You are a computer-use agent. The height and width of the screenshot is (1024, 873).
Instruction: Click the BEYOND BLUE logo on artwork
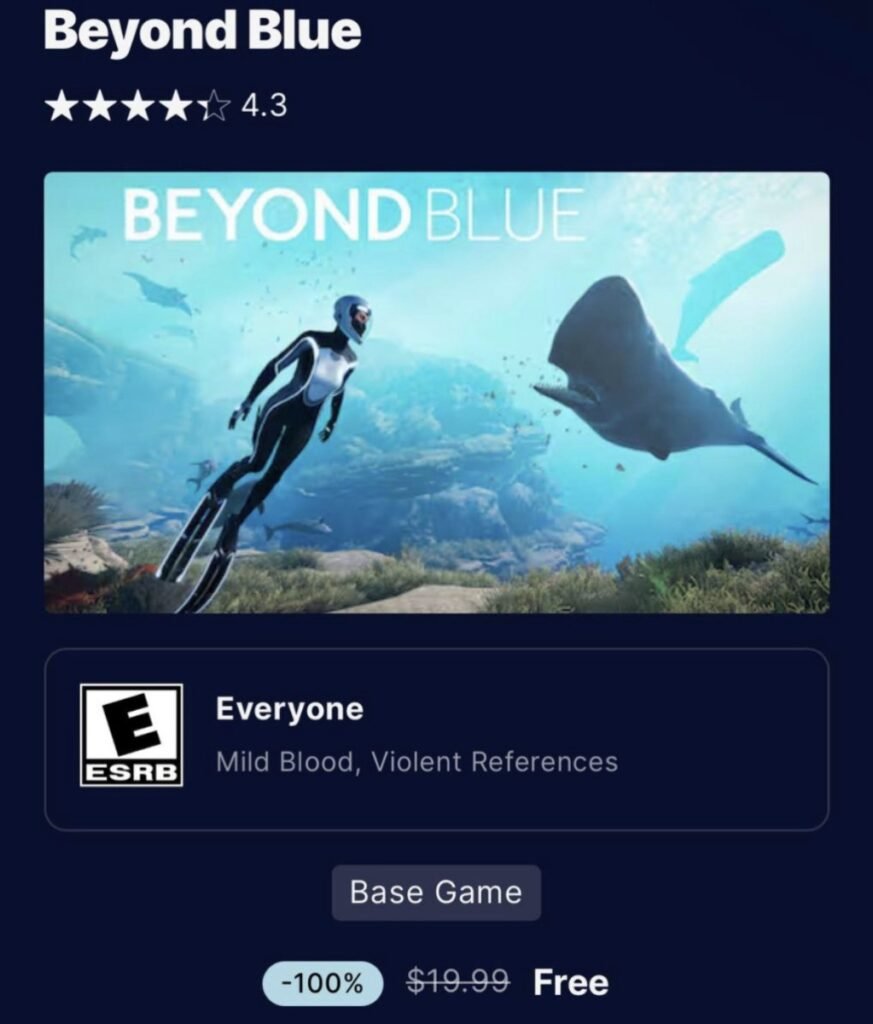pyautogui.click(x=353, y=214)
